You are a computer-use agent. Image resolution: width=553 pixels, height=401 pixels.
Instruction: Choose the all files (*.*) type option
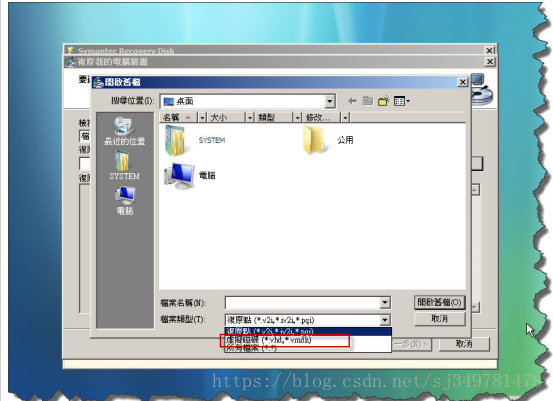pos(308,348)
